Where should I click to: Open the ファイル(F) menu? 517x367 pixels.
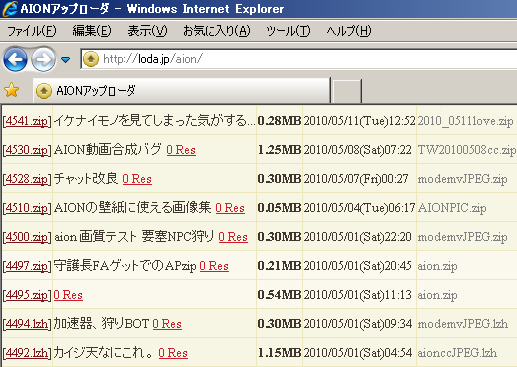[x=32, y=31]
